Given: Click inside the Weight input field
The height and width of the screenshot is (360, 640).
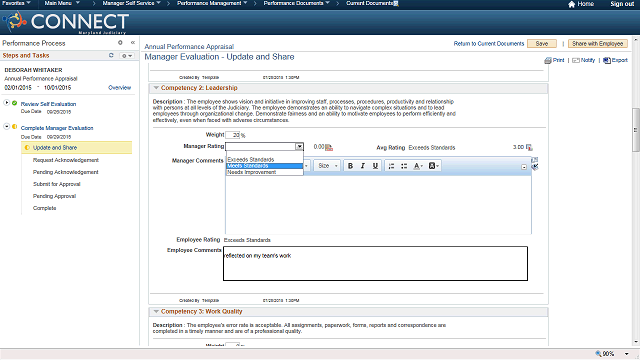Looking at the screenshot, I should (x=233, y=135).
